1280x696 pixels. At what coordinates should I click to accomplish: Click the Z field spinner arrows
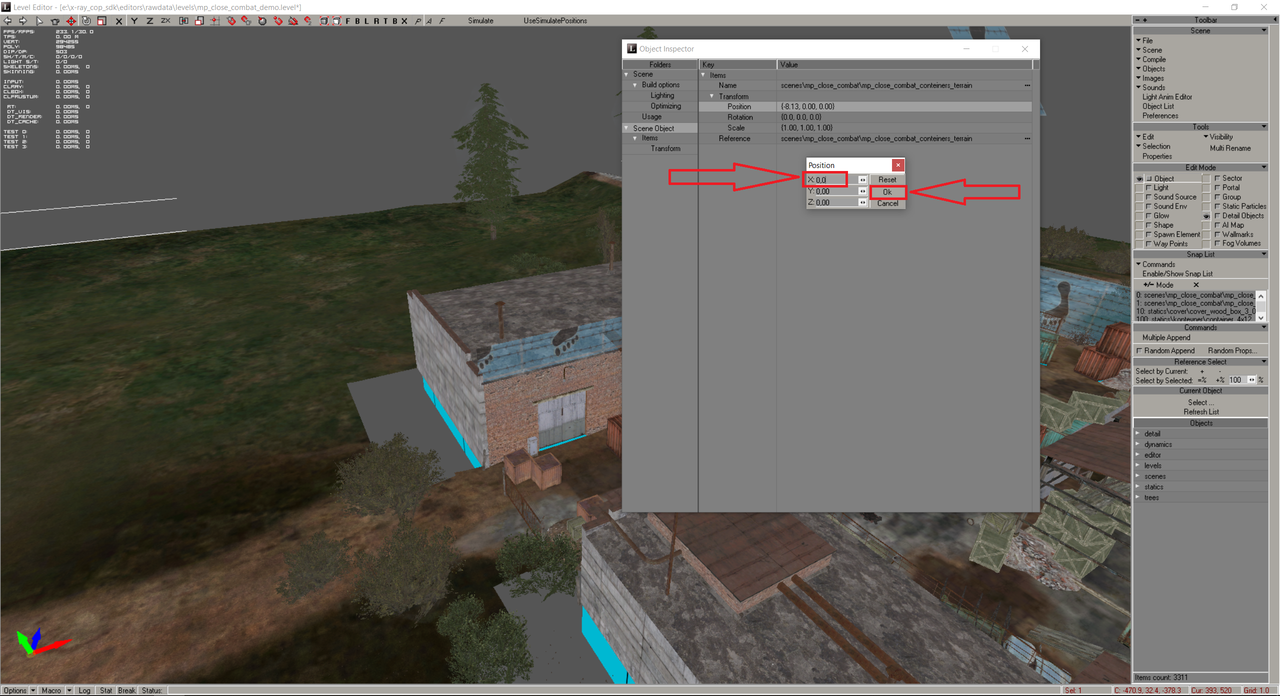pos(863,202)
